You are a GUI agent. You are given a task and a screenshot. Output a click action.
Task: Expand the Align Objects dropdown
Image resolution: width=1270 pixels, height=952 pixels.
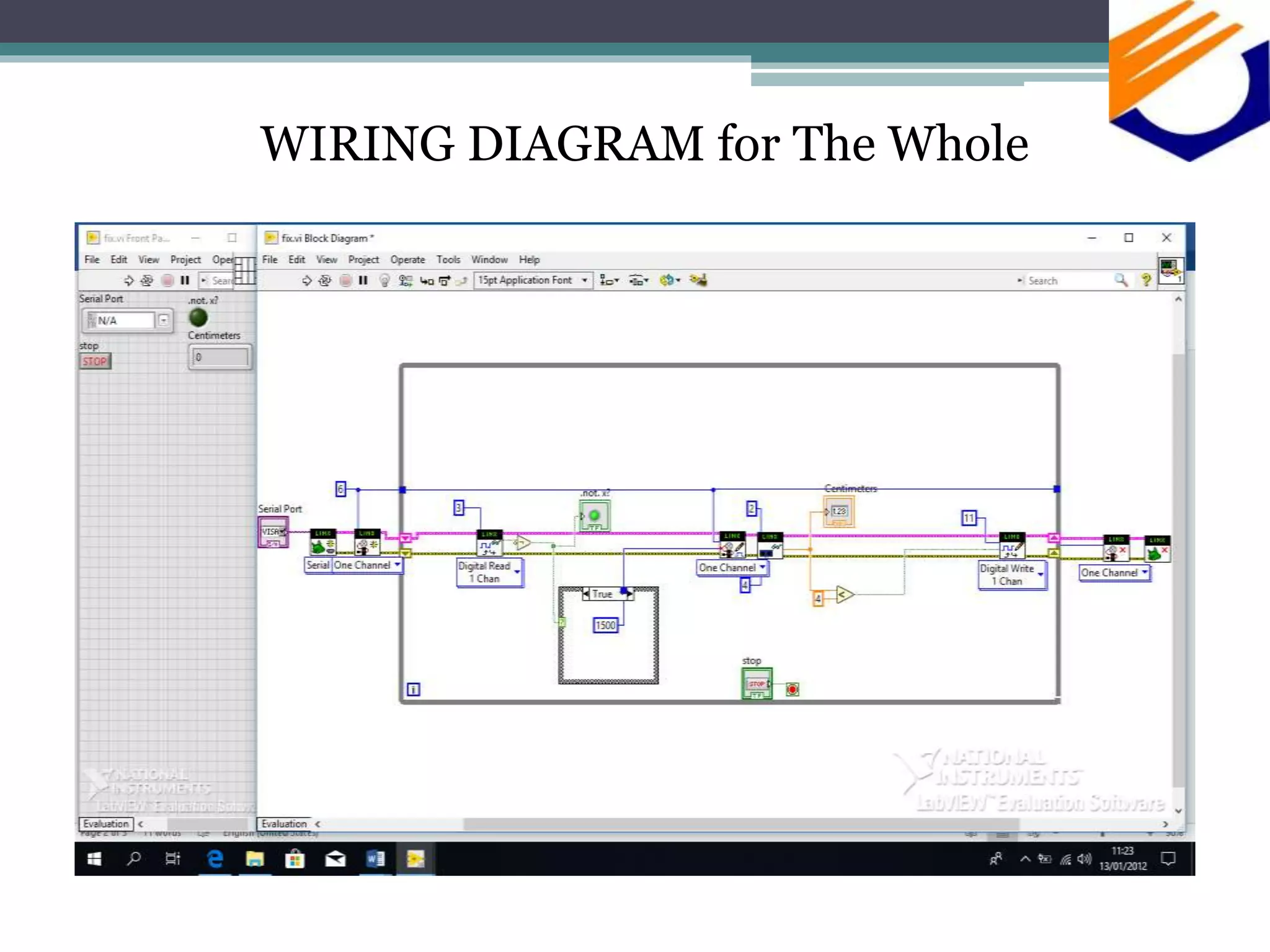point(609,281)
